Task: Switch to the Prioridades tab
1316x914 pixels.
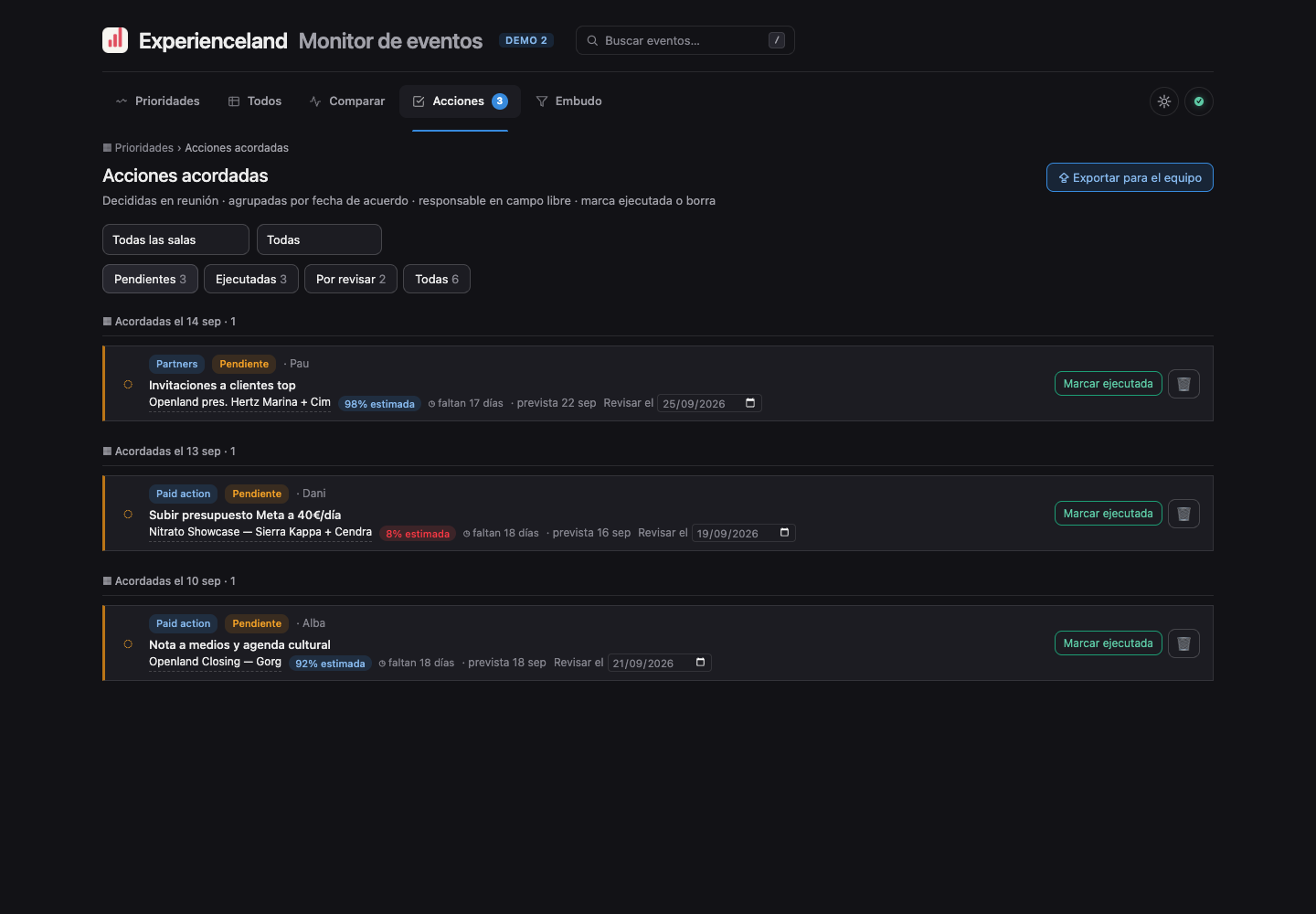Action: click(157, 101)
